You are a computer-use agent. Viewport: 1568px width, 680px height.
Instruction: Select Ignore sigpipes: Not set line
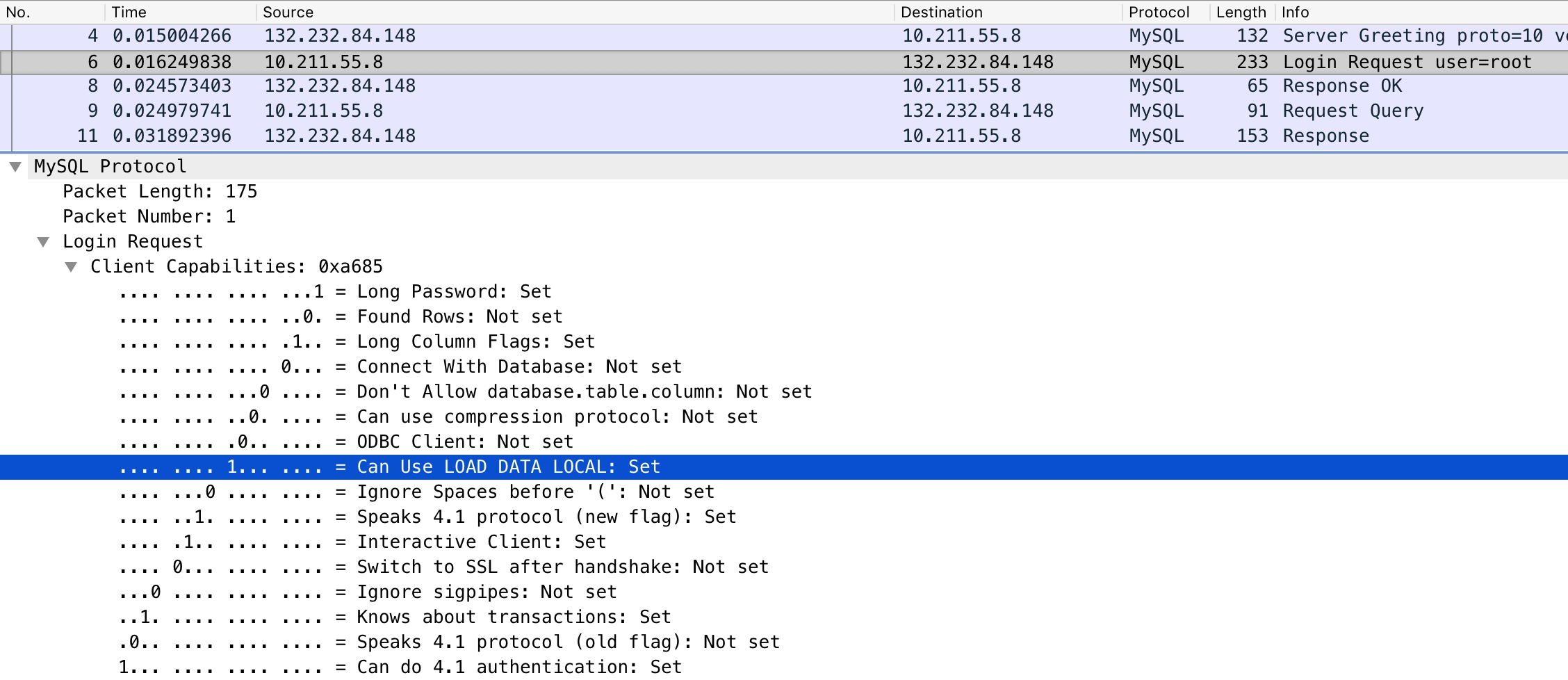[x=368, y=592]
